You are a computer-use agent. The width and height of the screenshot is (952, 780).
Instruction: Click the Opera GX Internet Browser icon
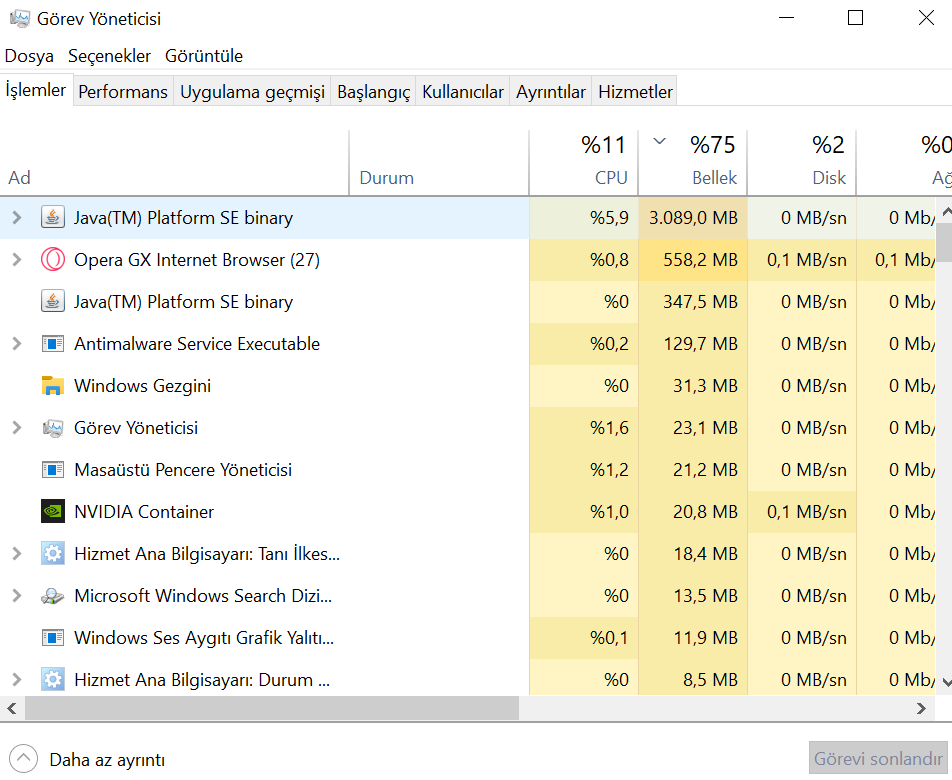(x=53, y=260)
